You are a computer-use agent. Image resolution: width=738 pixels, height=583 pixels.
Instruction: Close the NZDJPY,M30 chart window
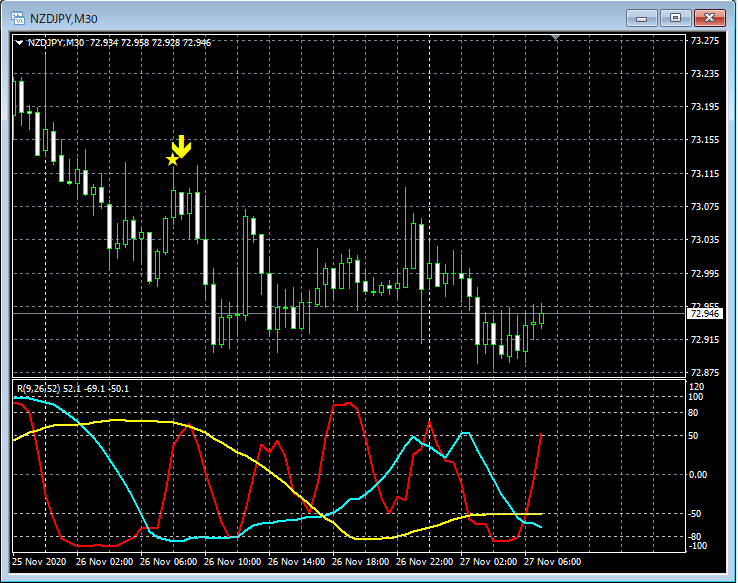click(709, 17)
